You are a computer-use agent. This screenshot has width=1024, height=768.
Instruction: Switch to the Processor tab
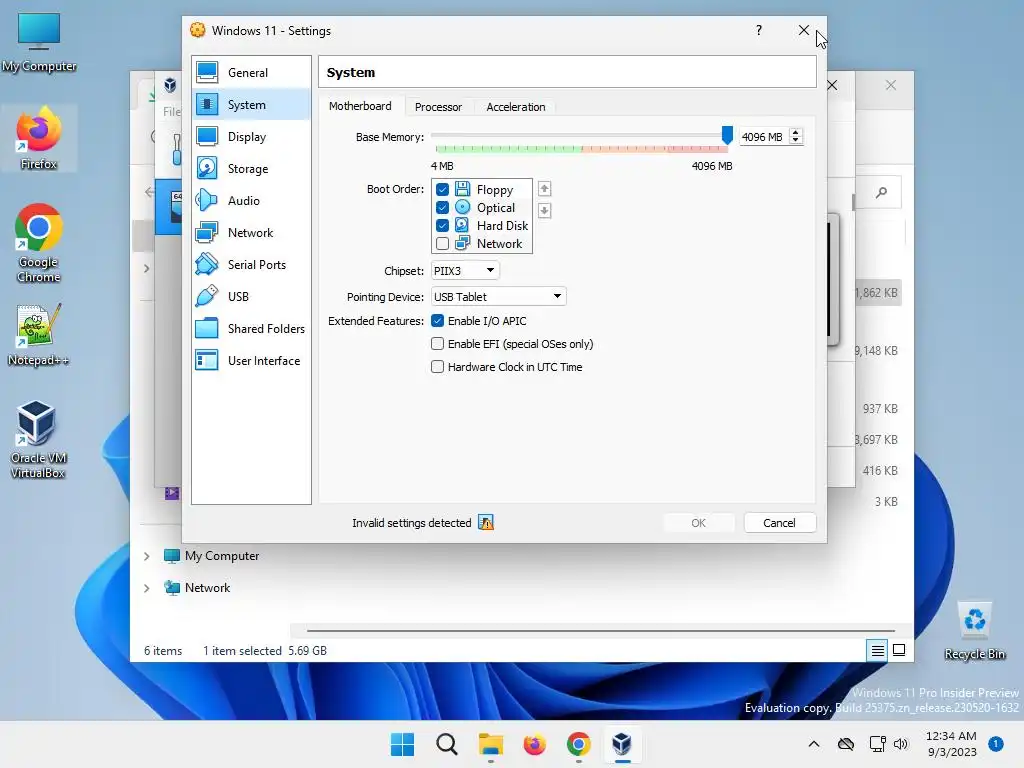[438, 106]
